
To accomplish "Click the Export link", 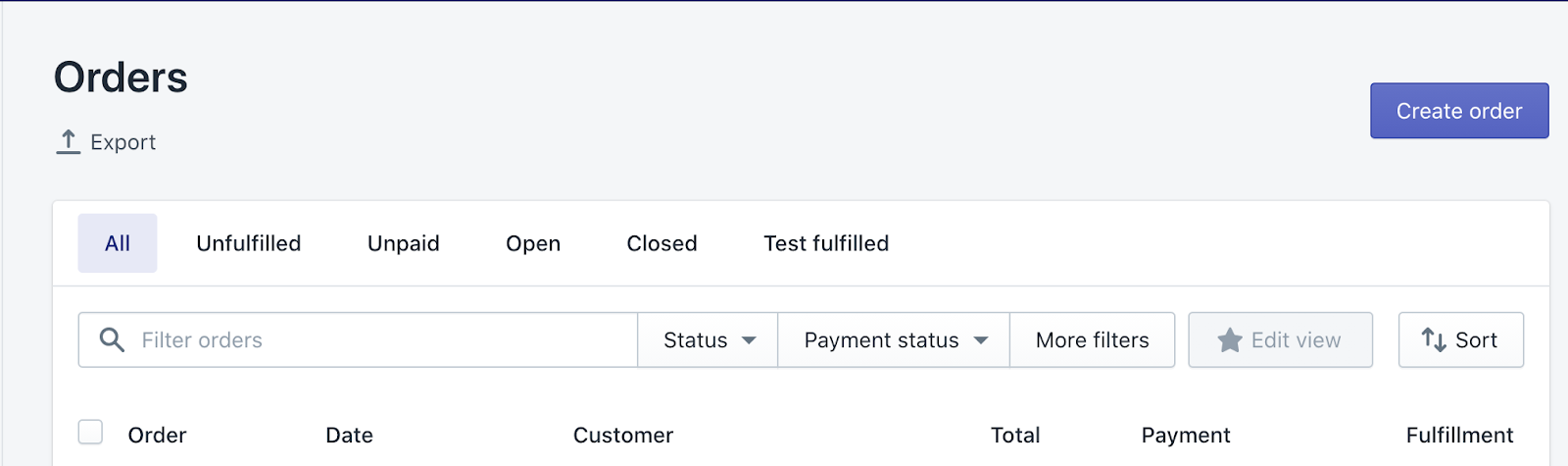I will click(x=122, y=142).
